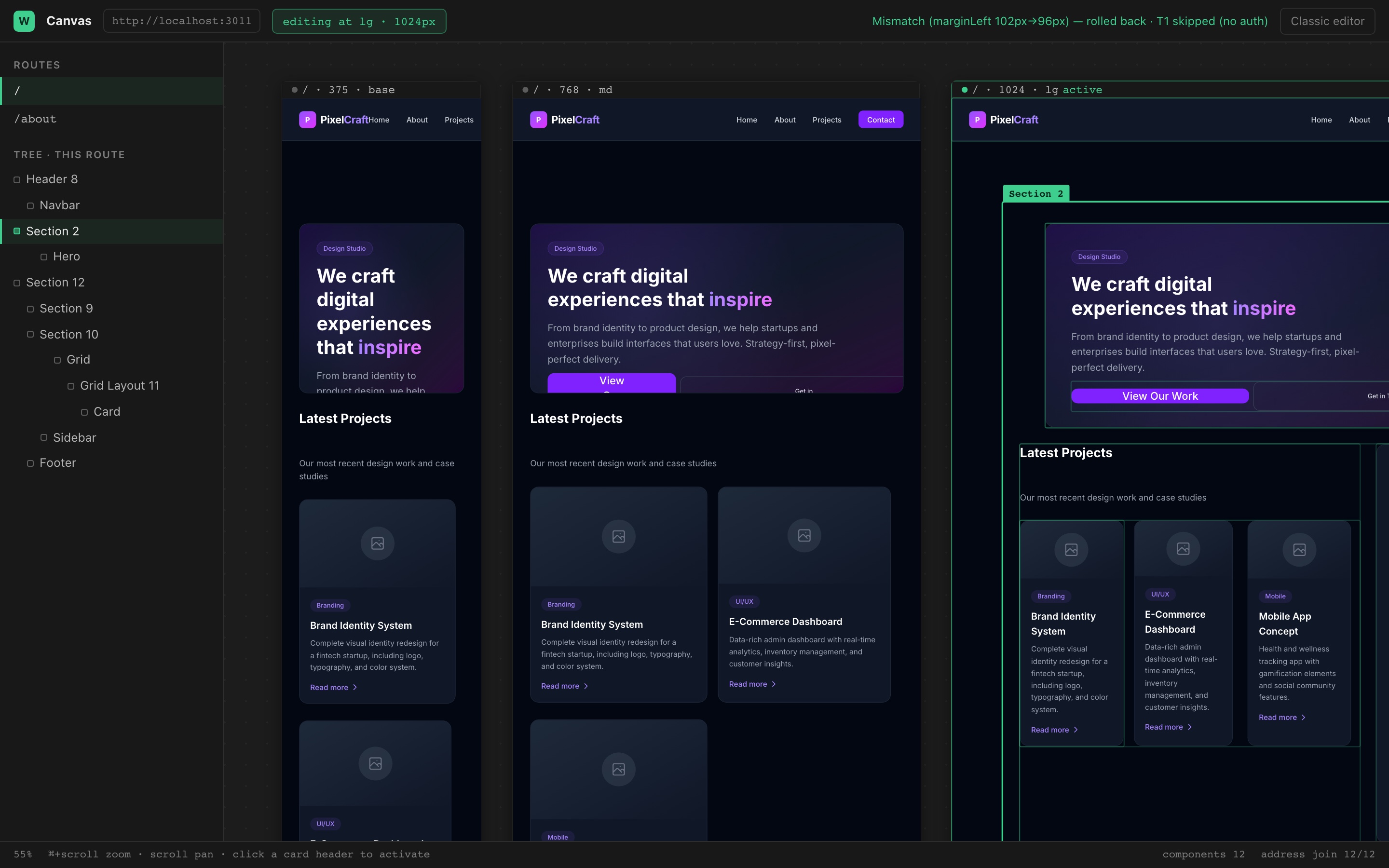1389x868 pixels.
Task: Select Footer in the component tree
Action: click(111, 463)
